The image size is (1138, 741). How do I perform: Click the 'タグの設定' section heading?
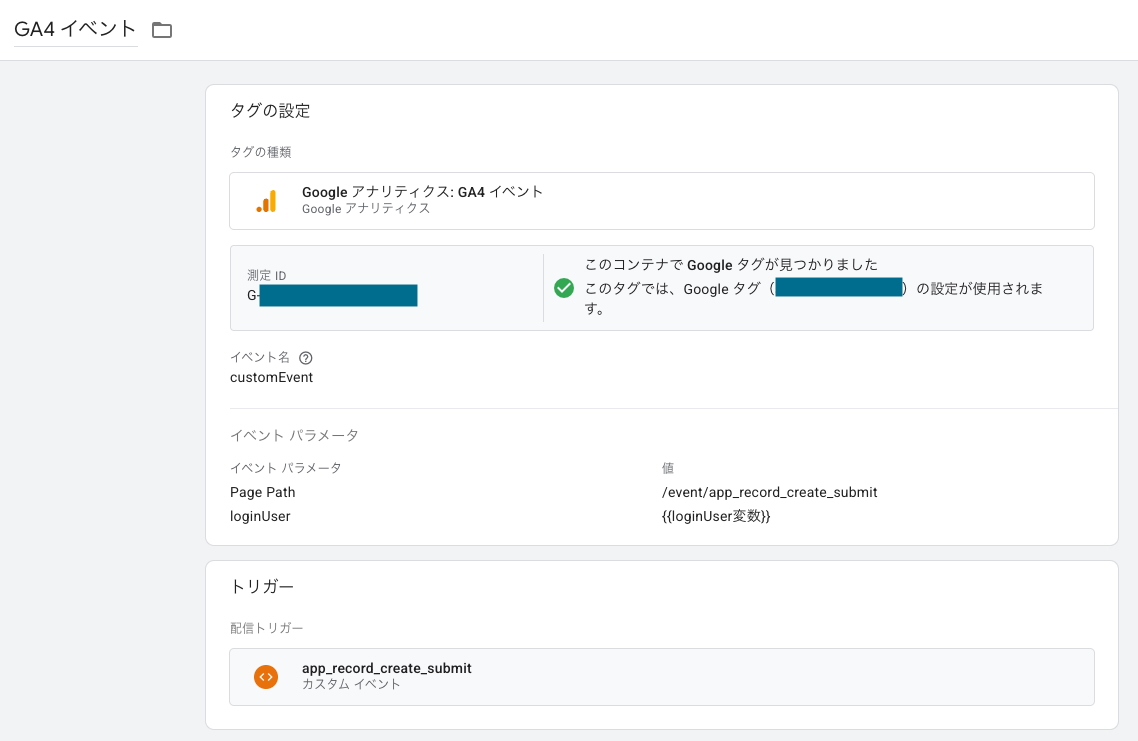click(x=270, y=110)
